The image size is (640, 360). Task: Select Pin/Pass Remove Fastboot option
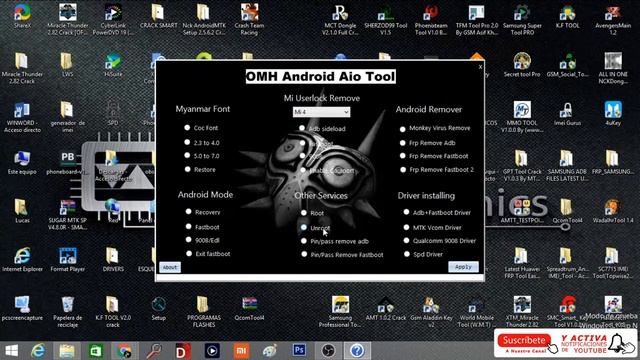tap(304, 254)
